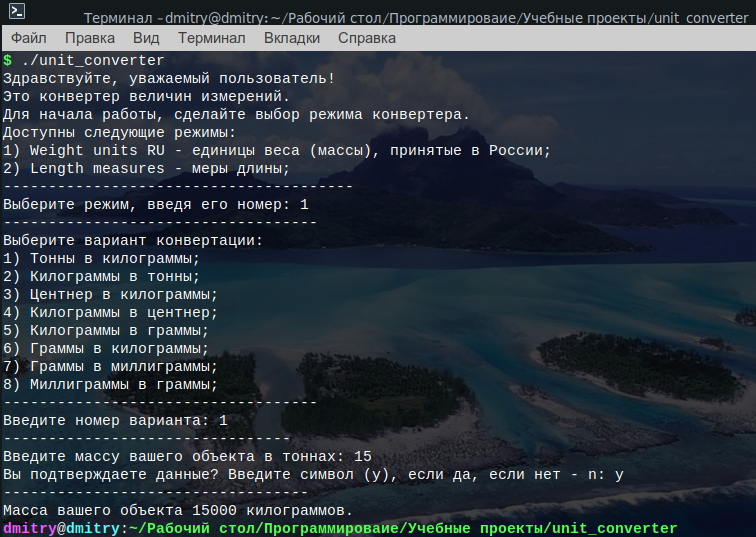Click the line 'Введите массу вашего объекта в тоннах: 15'
The image size is (756, 537).
point(187,456)
